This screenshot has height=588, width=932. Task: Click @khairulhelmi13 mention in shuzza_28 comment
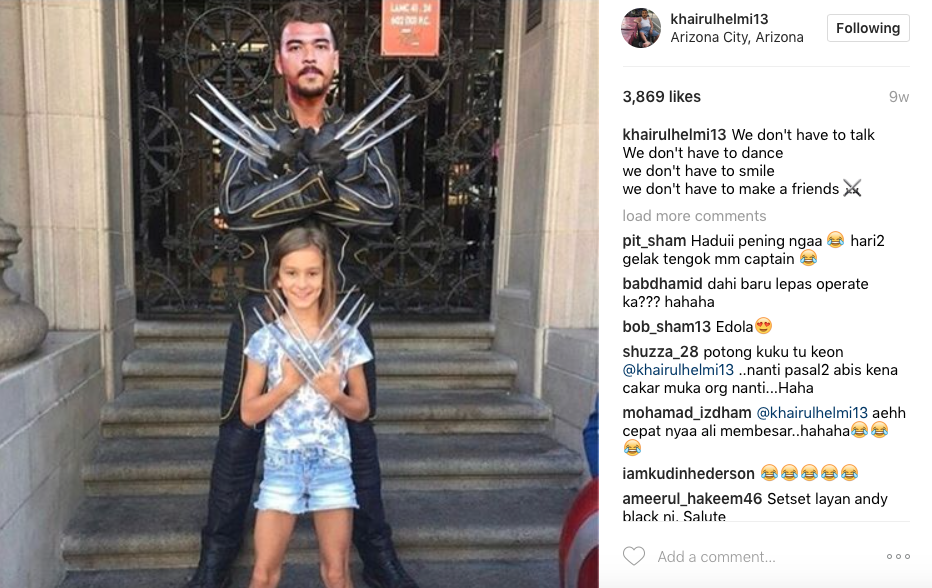678,370
